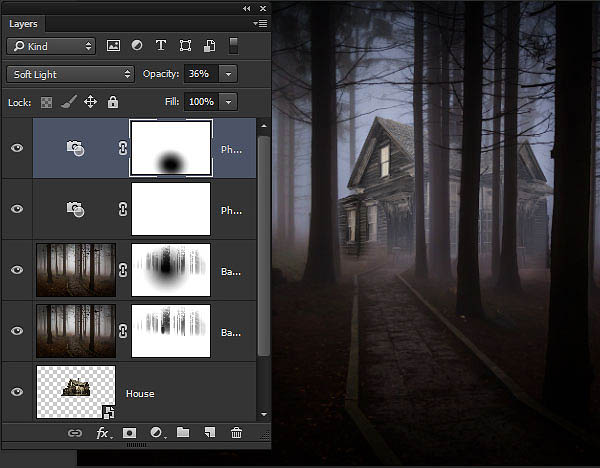The height and width of the screenshot is (468, 600).
Task: Toggle visibility of selected Photo Filter layer
Action: (17, 148)
